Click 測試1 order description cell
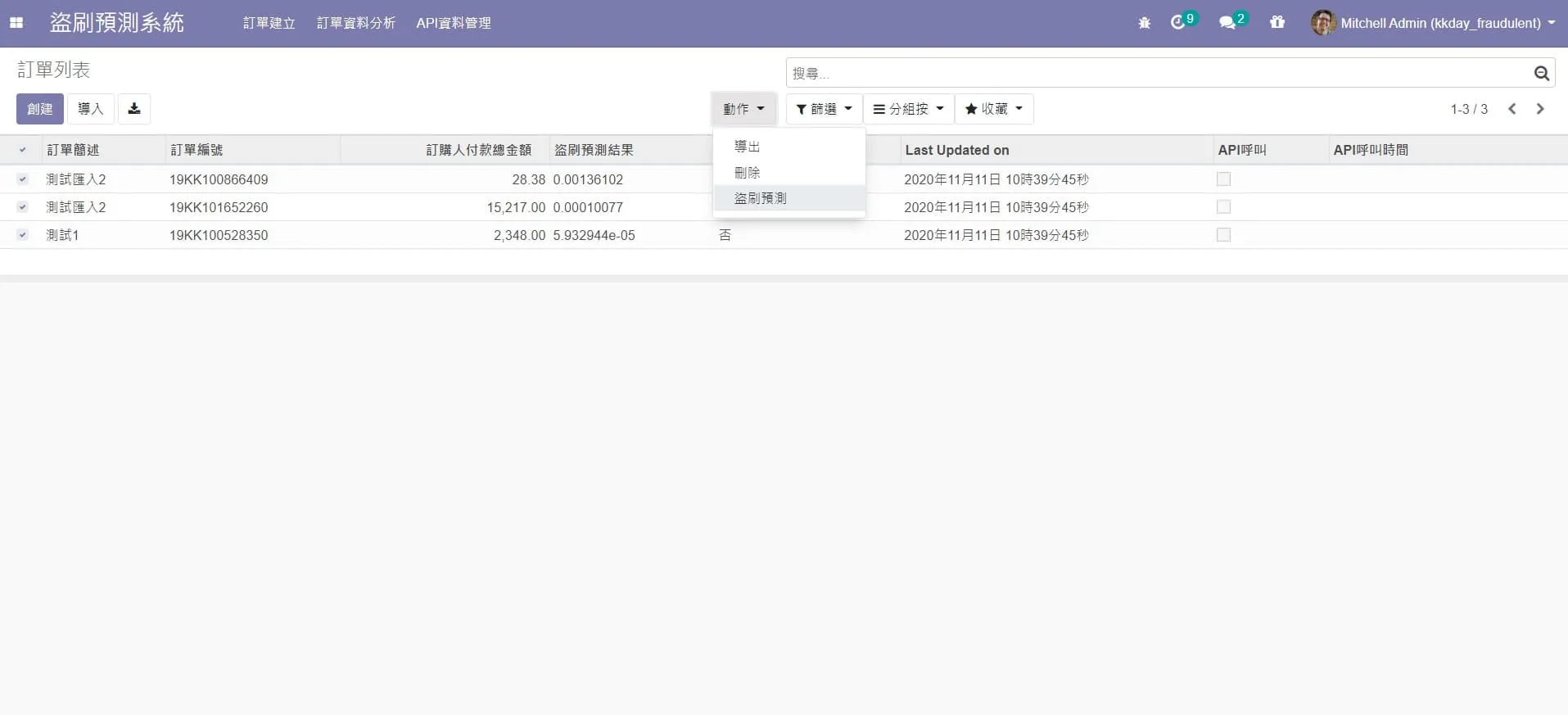Viewport: 1568px width, 715px height. (x=62, y=235)
